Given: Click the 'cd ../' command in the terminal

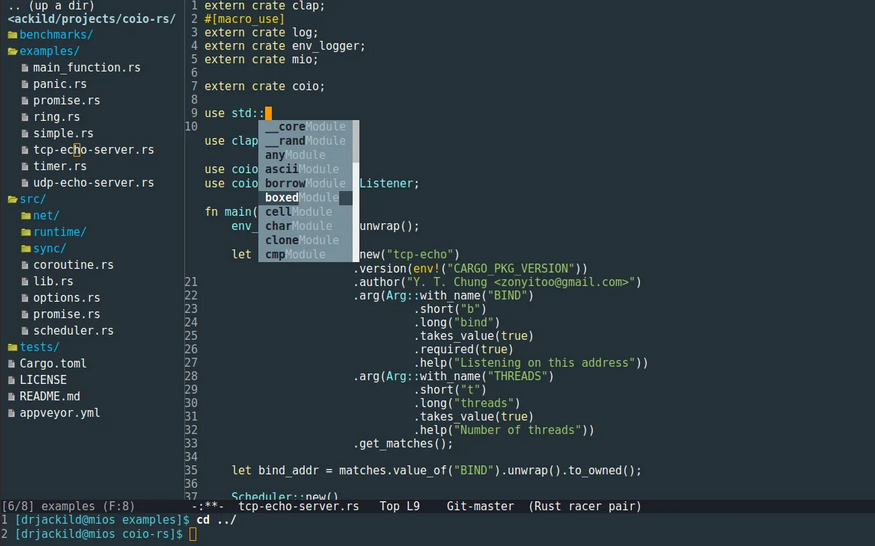Looking at the screenshot, I should pyautogui.click(x=217, y=520).
